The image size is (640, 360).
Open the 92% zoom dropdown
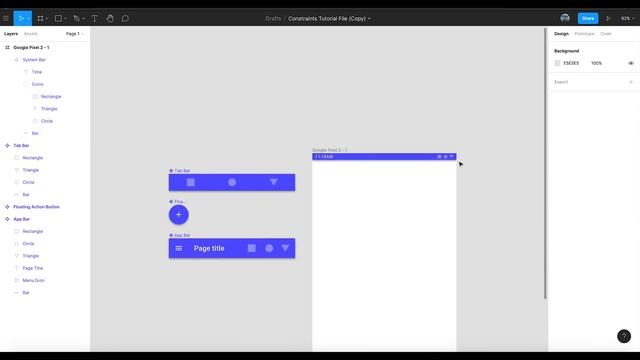pos(627,18)
